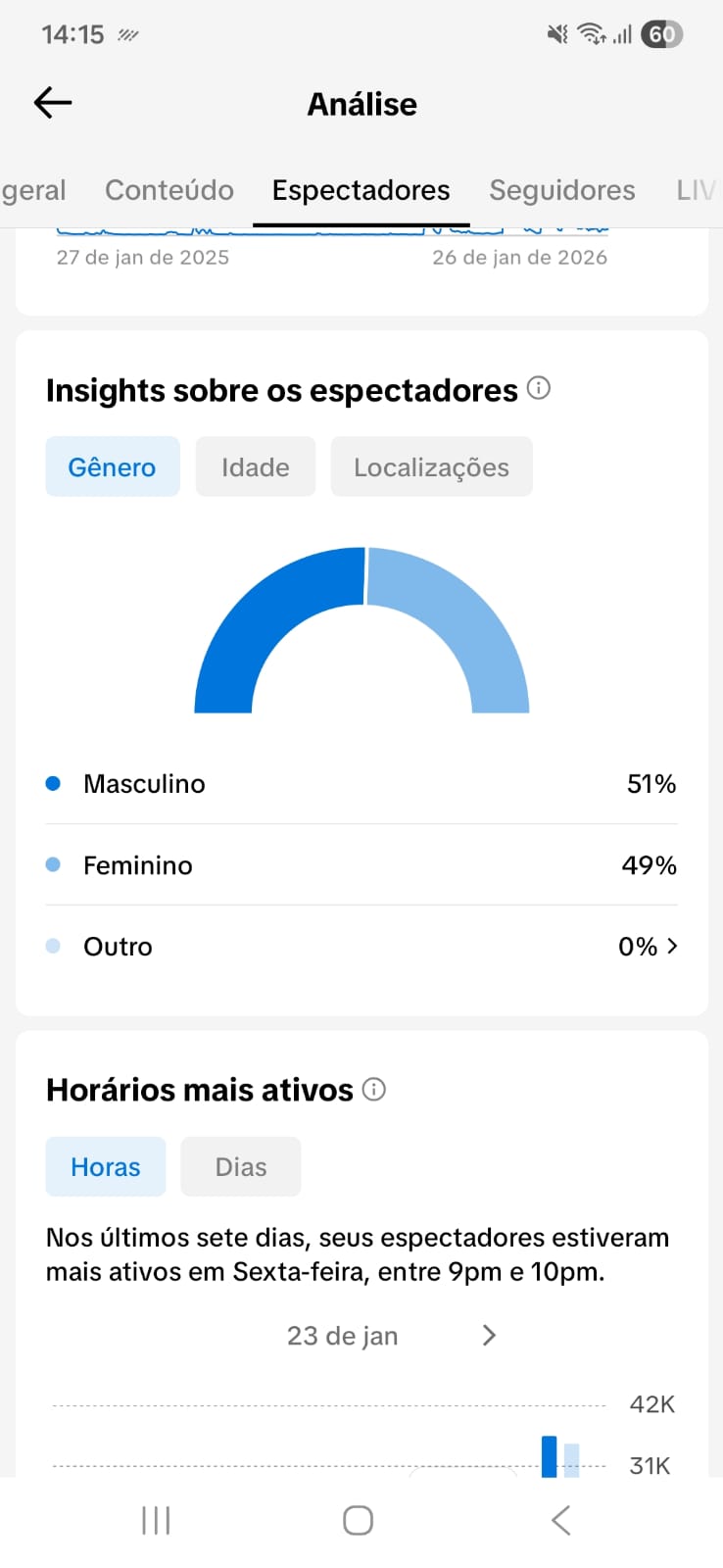Image resolution: width=723 pixels, height=1568 pixels.
Task: Tap the back arrow beside Análise
Action: (53, 103)
